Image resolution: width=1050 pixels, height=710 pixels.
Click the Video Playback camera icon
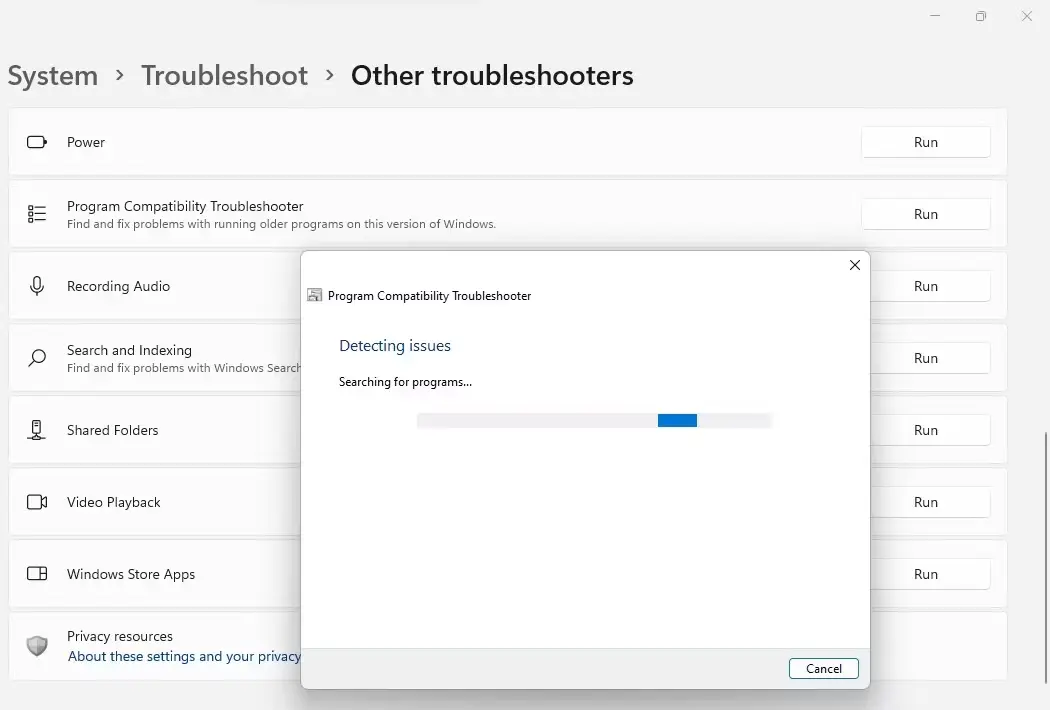(37, 502)
